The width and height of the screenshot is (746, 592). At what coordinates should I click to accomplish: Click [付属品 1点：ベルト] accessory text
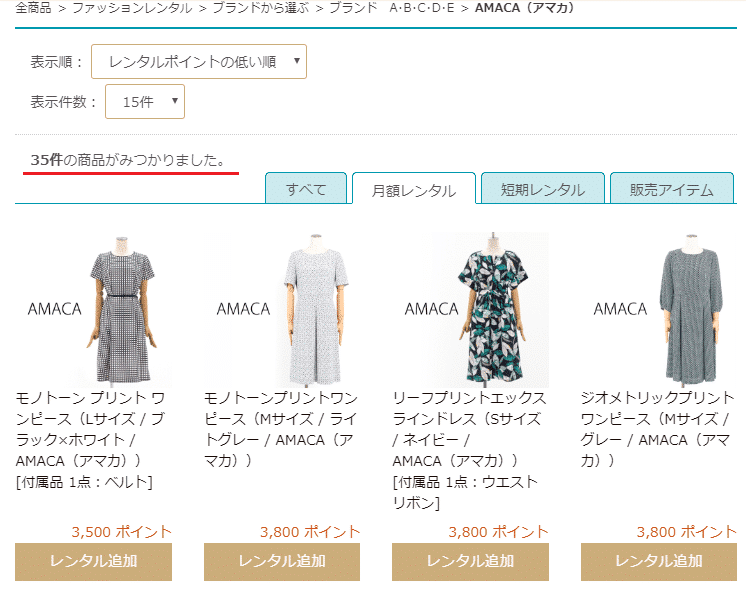[84, 482]
